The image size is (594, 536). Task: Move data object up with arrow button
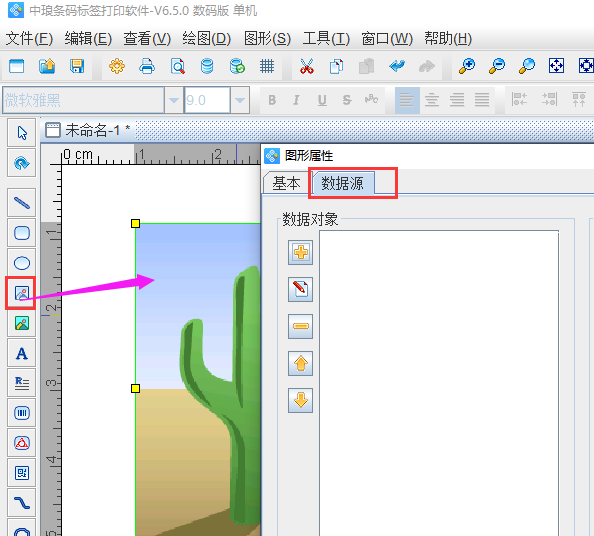tap(300, 363)
